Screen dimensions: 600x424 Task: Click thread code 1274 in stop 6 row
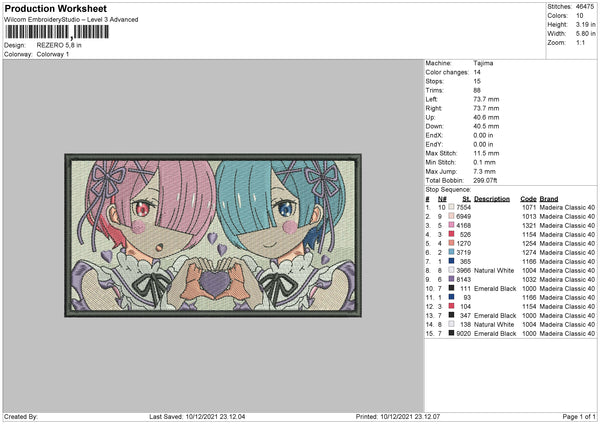click(x=529, y=253)
